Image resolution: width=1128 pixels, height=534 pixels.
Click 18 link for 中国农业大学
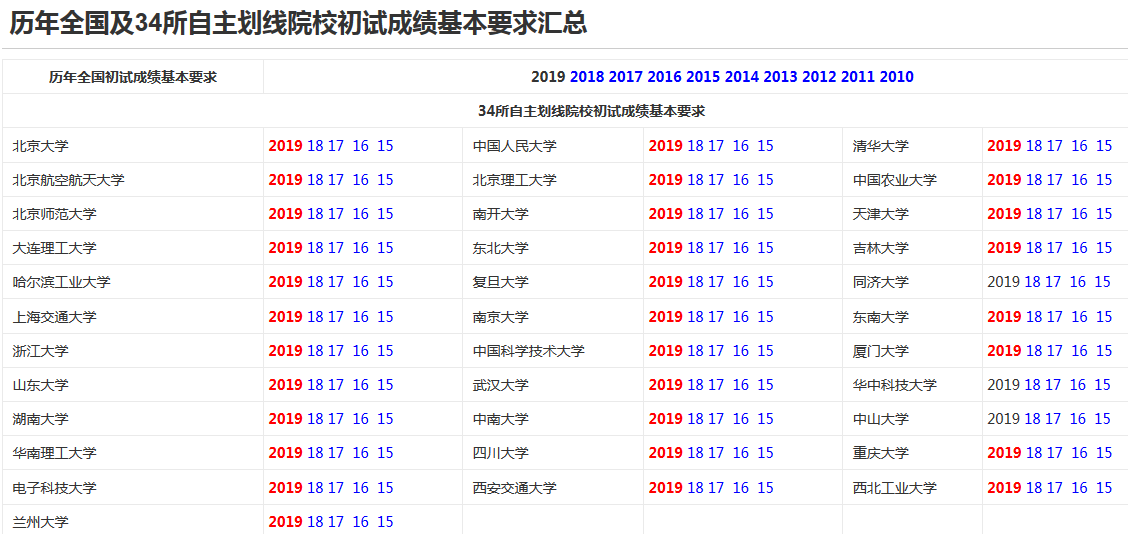point(1034,180)
